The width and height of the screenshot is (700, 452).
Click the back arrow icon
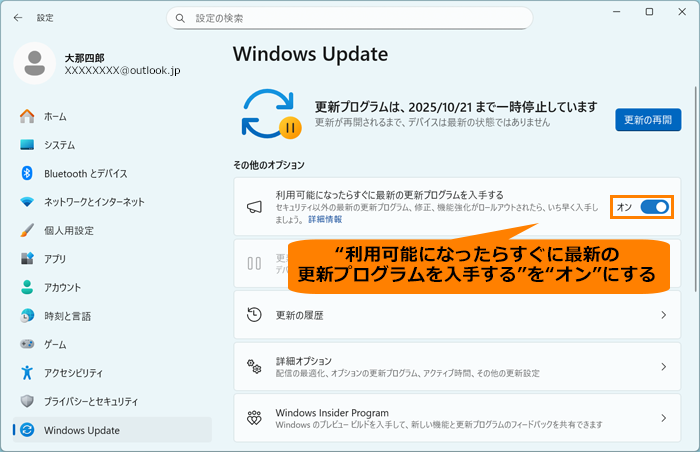(x=18, y=18)
